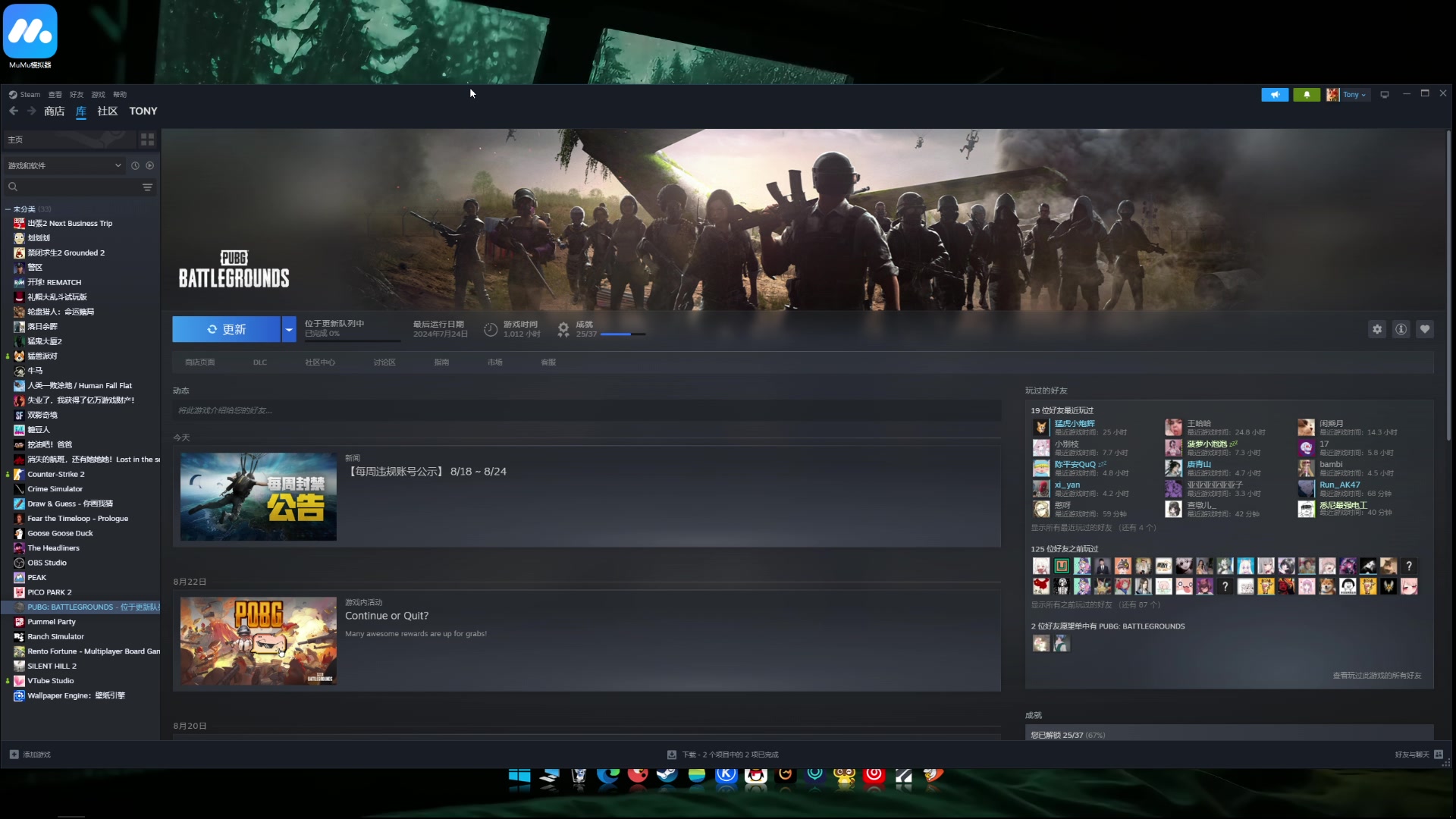The width and height of the screenshot is (1456, 819).
Task: Select Wallpaper Engine in library list
Action: click(x=76, y=695)
